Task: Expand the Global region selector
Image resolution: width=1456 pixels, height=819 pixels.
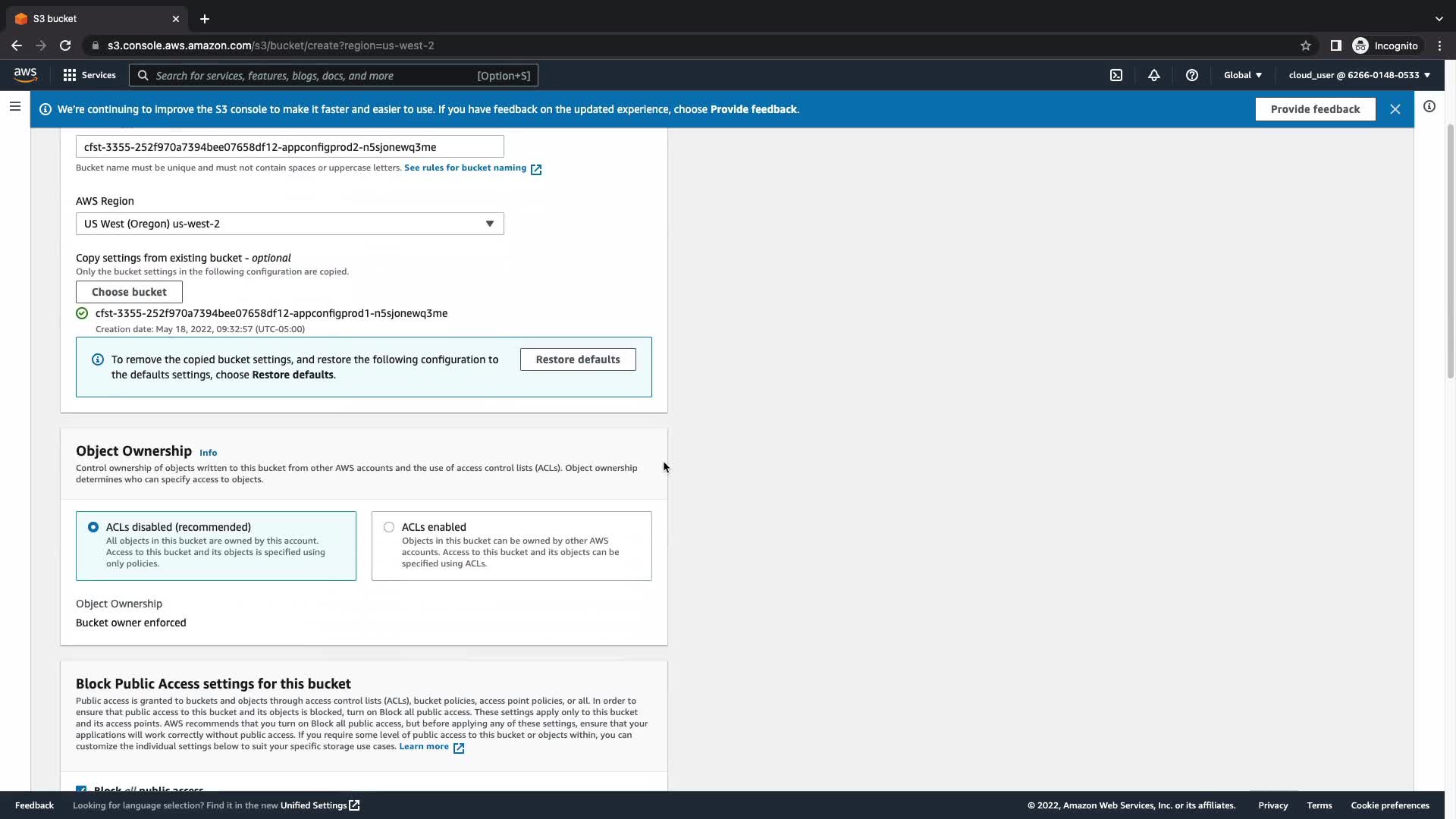Action: coord(1242,75)
